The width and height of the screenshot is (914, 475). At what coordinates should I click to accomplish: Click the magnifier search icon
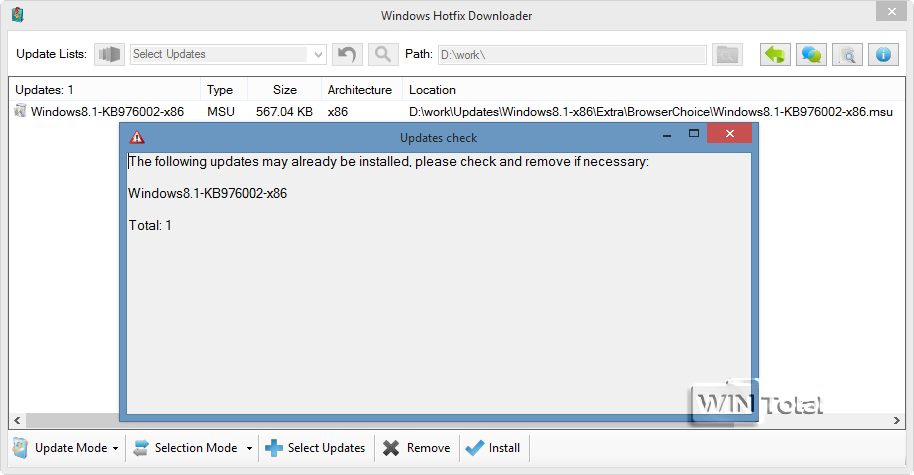tap(383, 54)
